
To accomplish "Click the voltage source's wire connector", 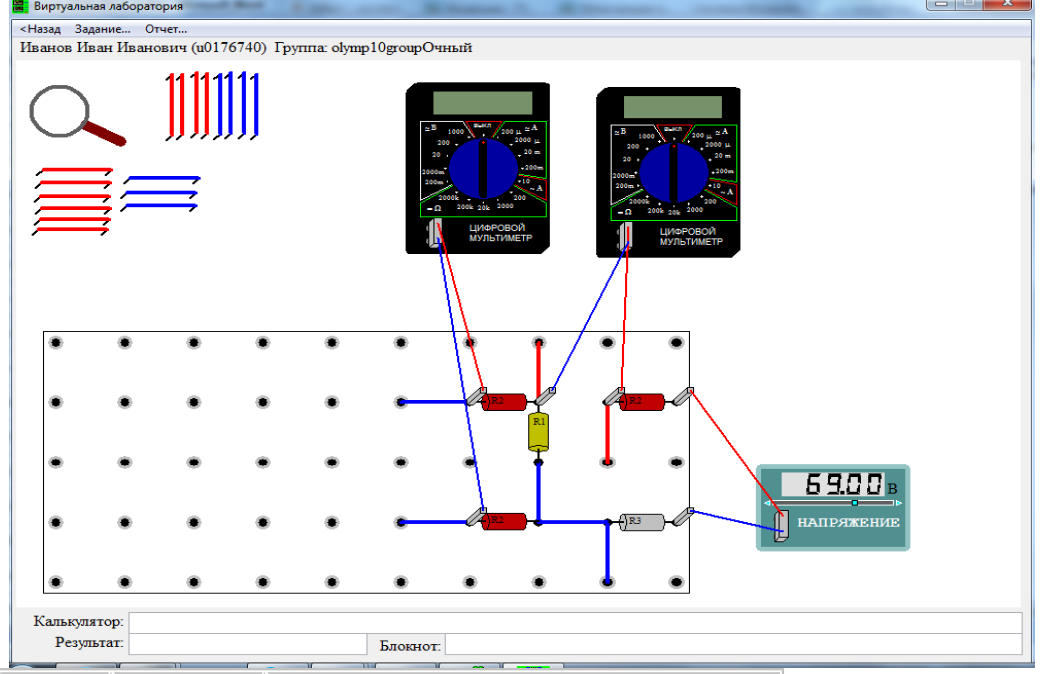I will tap(782, 526).
